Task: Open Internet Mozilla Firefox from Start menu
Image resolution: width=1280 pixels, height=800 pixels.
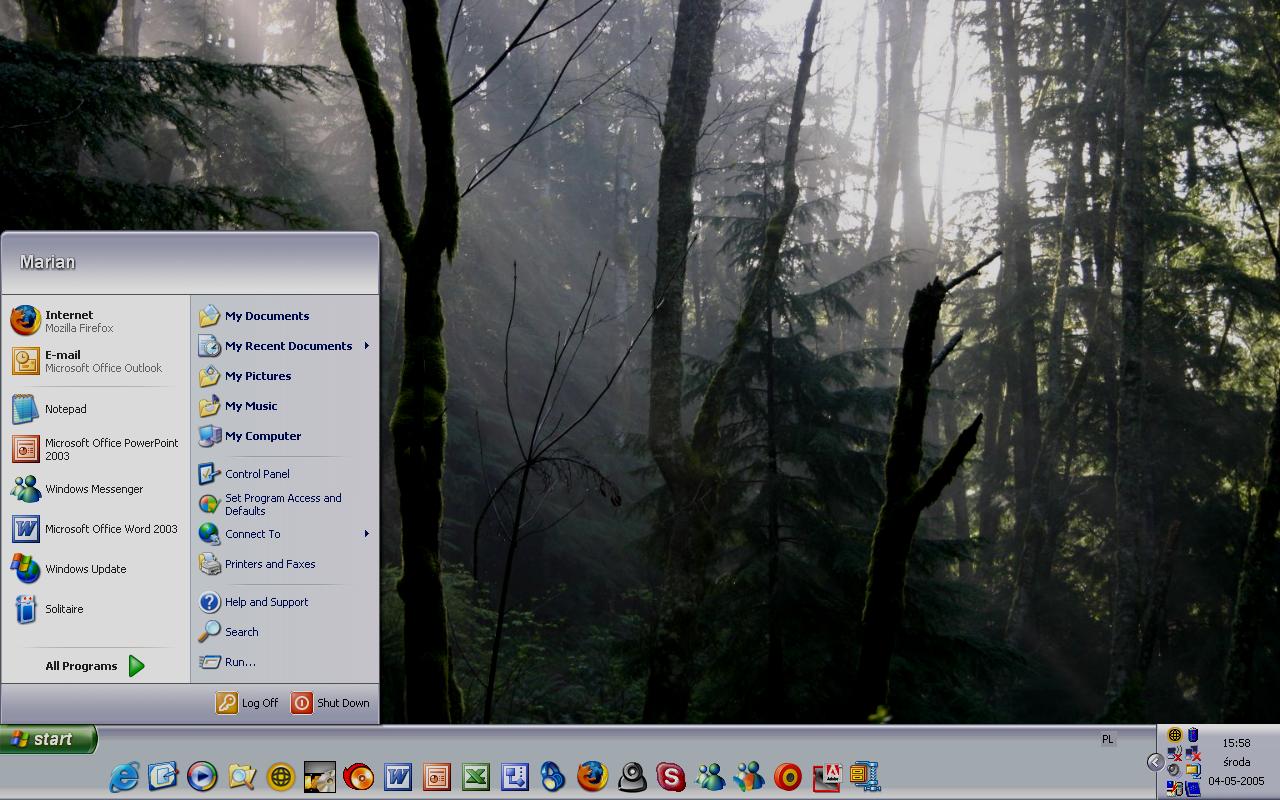Action: coord(96,321)
